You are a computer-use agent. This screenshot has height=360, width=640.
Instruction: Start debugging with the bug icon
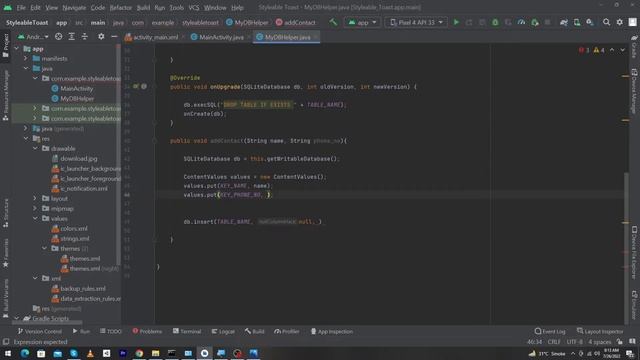pyautogui.click(x=495, y=22)
